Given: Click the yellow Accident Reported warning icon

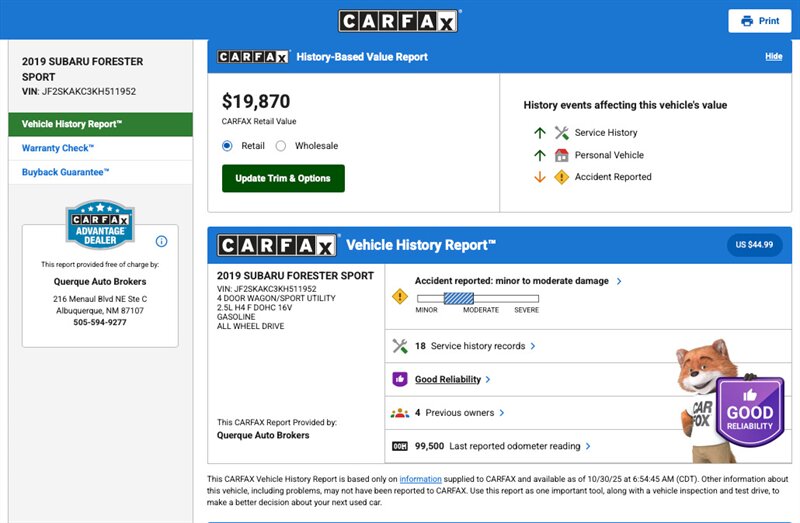Looking at the screenshot, I should (561, 177).
